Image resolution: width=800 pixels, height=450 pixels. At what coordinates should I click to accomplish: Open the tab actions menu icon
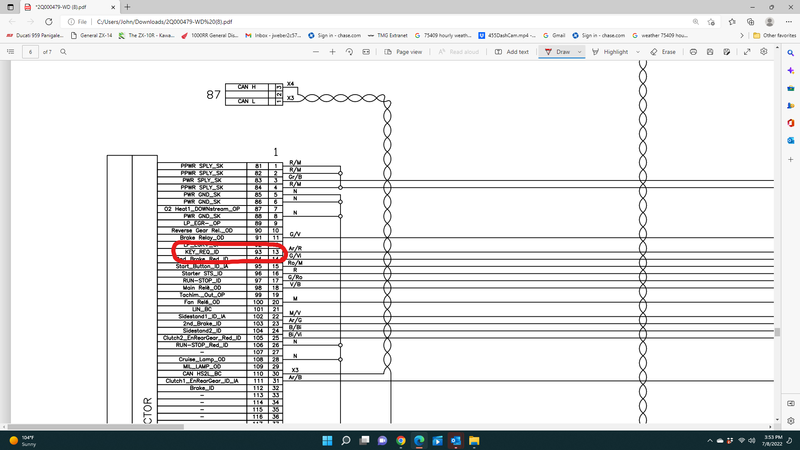[10, 7]
